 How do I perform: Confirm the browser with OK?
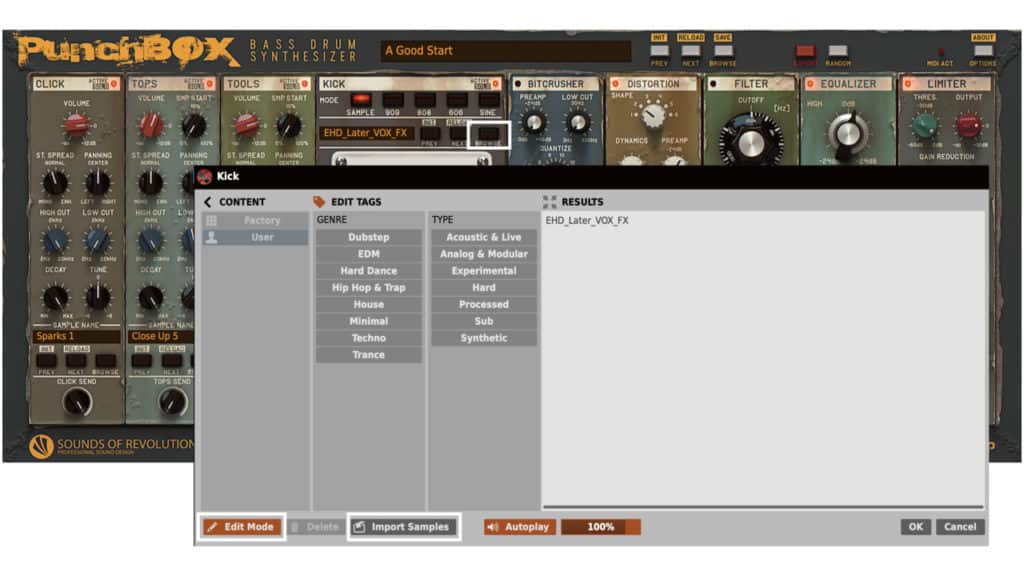click(x=914, y=527)
